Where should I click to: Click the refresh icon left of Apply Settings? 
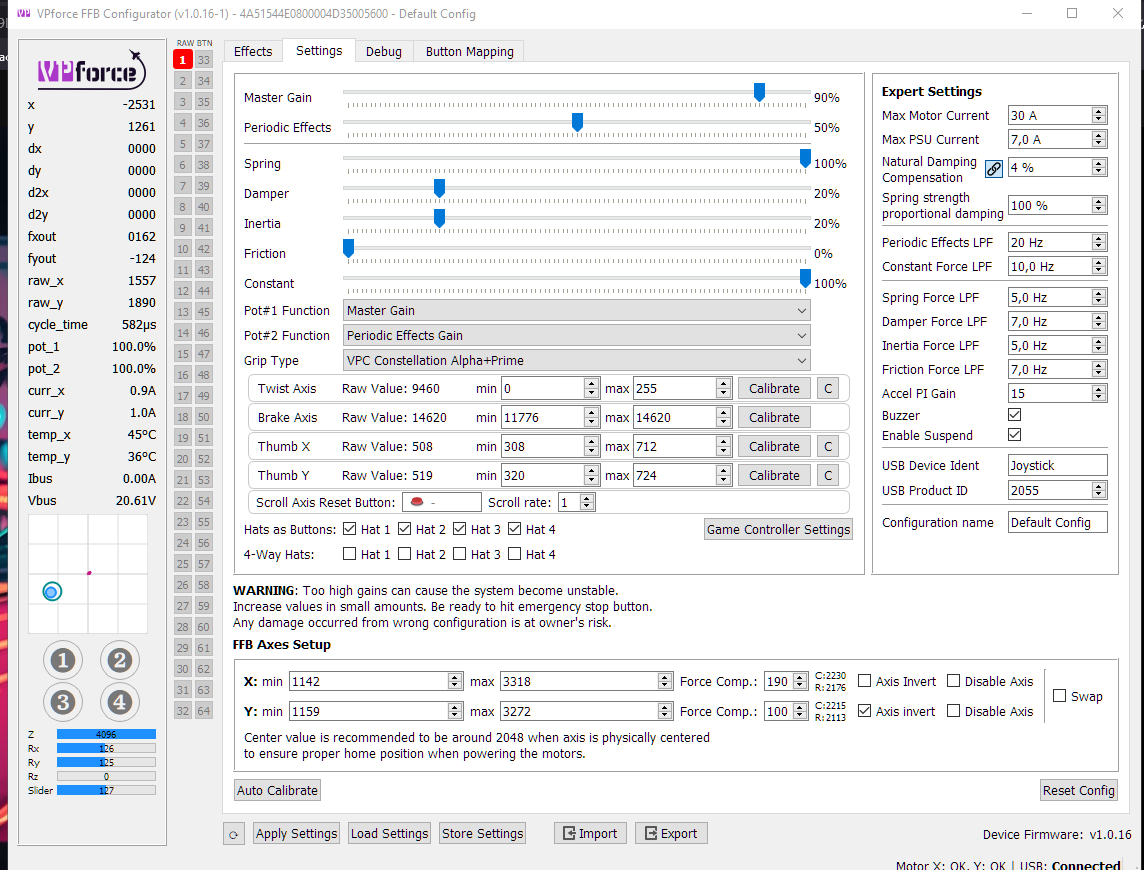(233, 834)
